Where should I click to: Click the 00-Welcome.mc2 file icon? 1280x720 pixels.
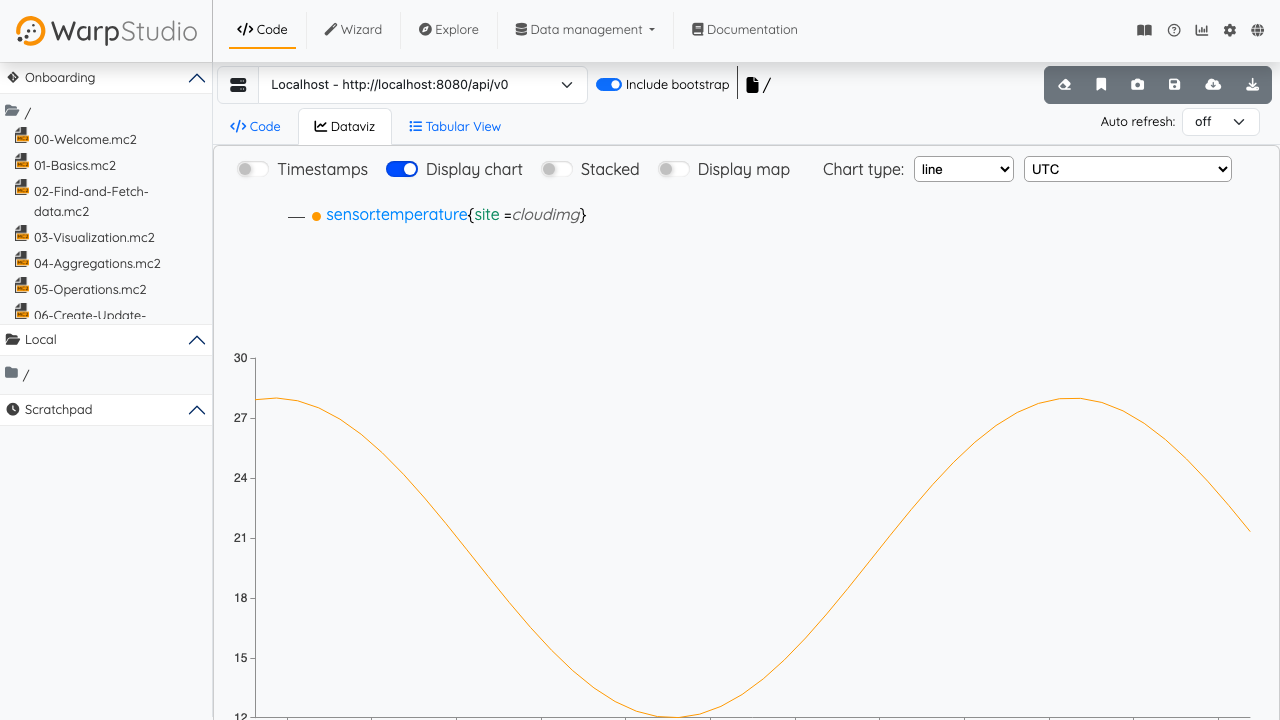[22, 136]
